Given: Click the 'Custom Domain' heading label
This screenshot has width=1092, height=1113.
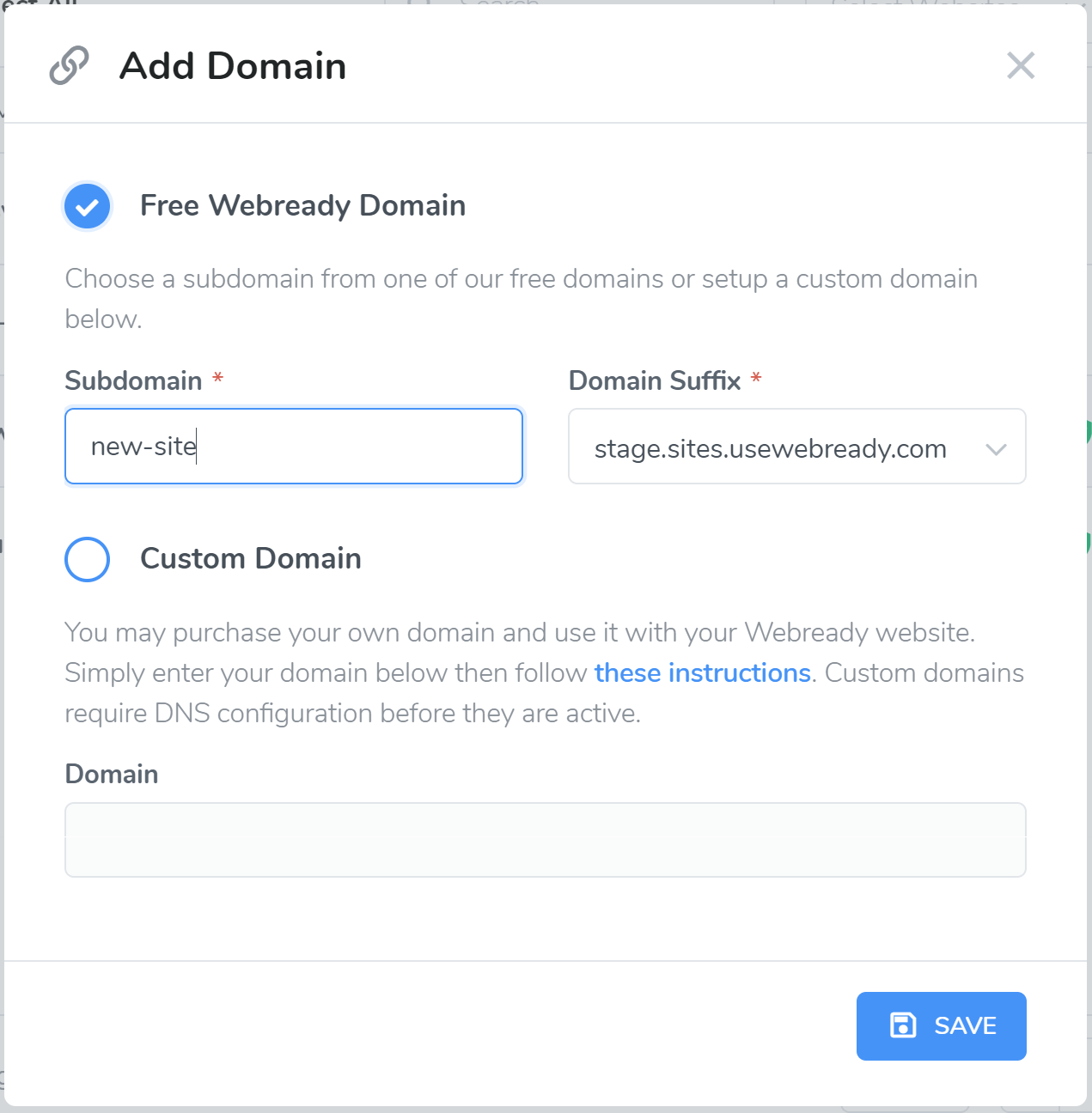Looking at the screenshot, I should [x=250, y=559].
